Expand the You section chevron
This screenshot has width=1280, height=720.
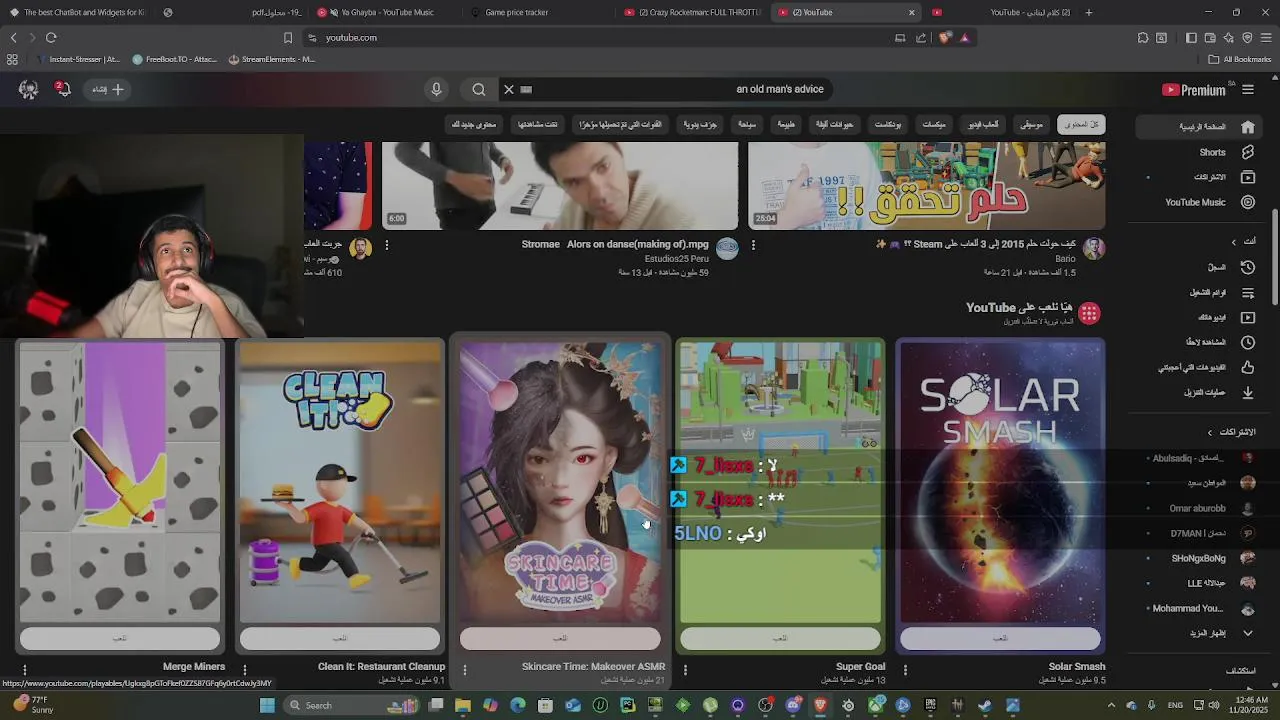coord(1233,242)
